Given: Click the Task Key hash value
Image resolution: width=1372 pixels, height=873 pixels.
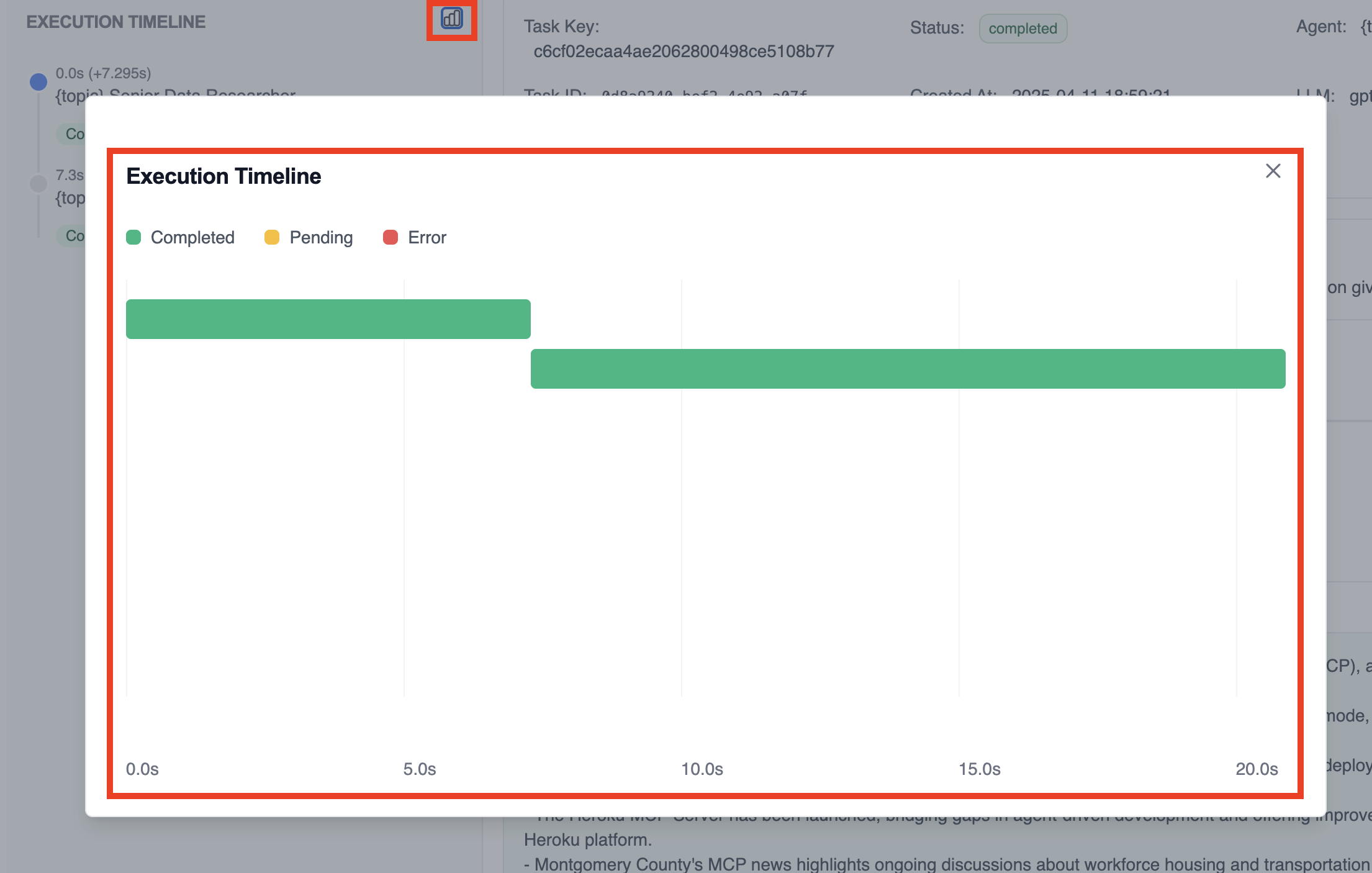Looking at the screenshot, I should [684, 51].
